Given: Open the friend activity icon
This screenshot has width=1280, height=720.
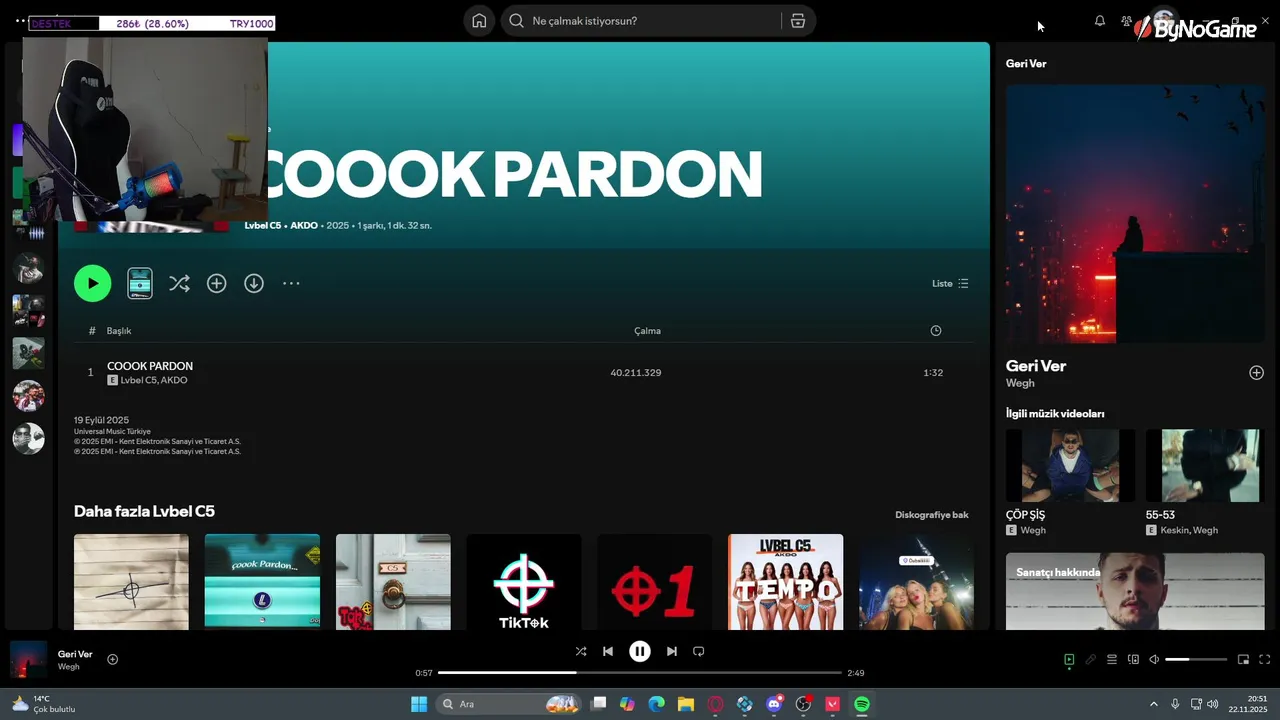Looking at the screenshot, I should [x=1127, y=21].
